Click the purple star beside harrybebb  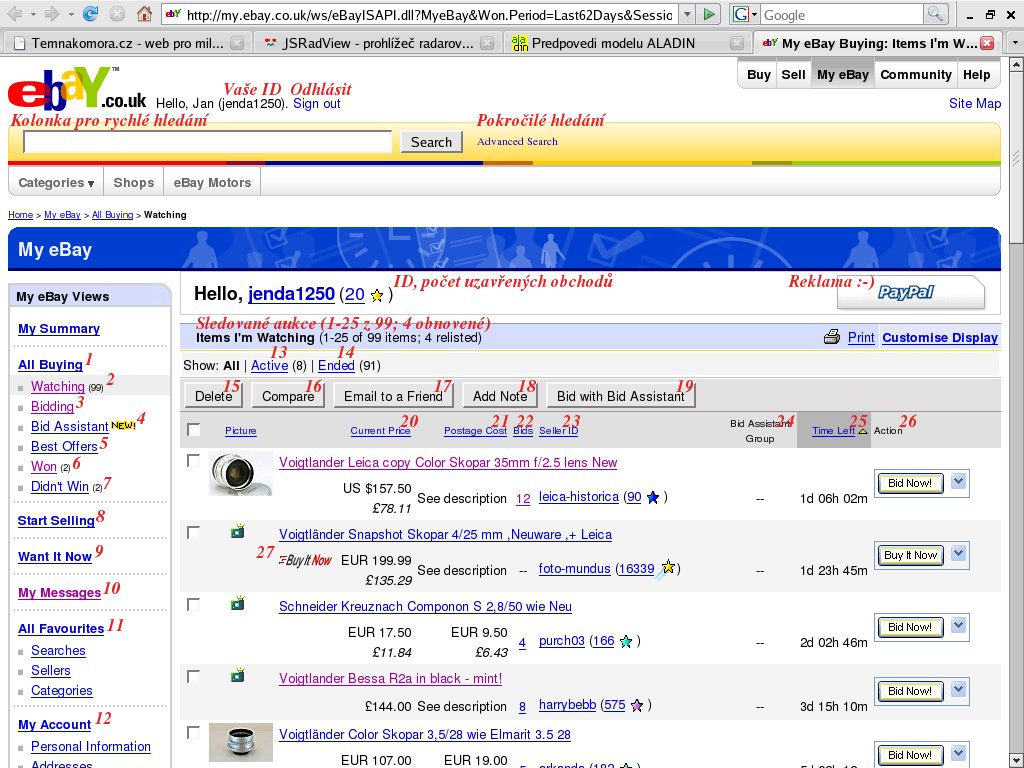(637, 705)
